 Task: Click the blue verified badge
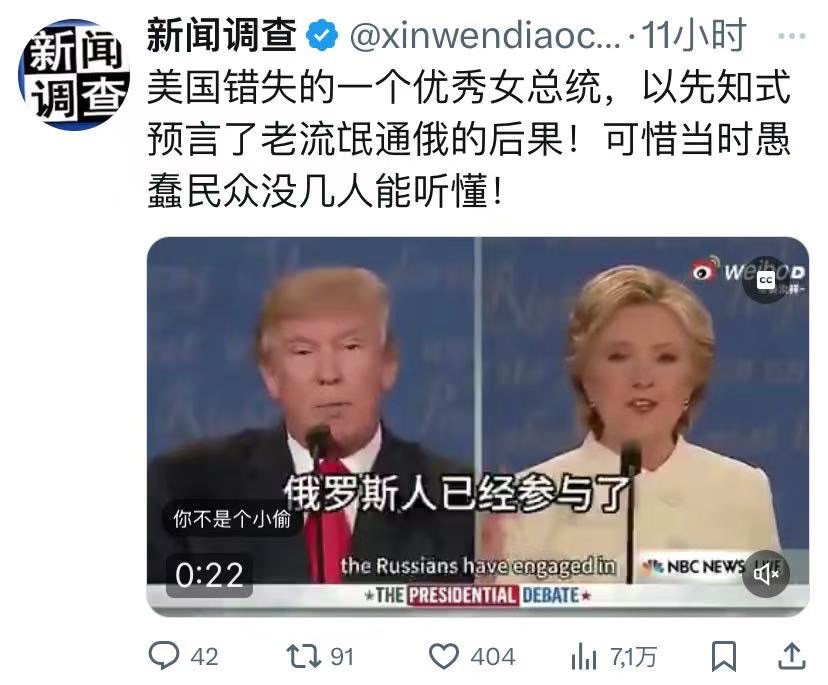click(x=323, y=35)
